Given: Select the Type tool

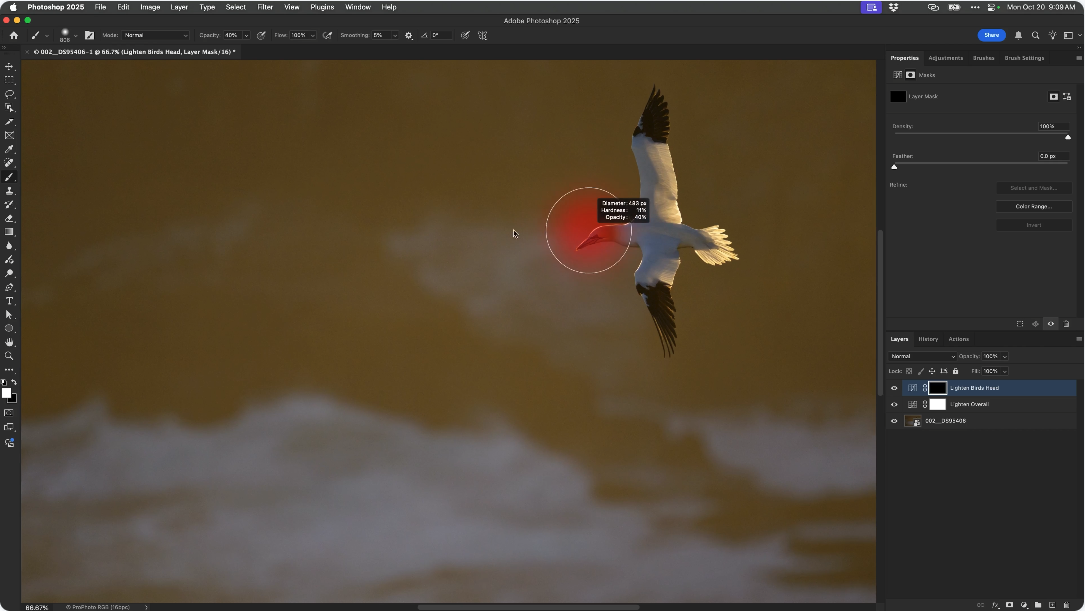Looking at the screenshot, I should coord(10,301).
